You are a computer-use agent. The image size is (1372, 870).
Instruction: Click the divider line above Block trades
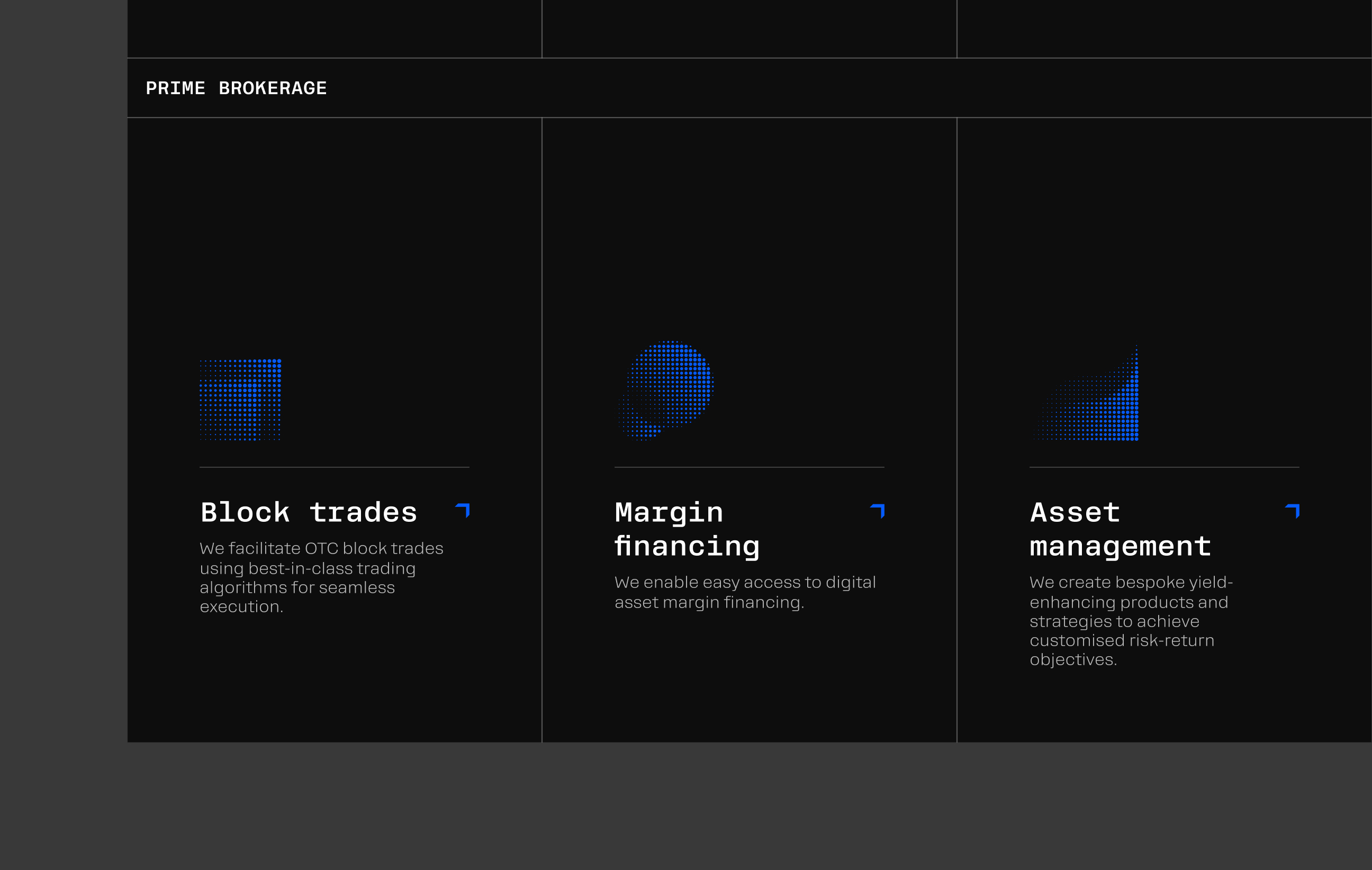pos(334,467)
